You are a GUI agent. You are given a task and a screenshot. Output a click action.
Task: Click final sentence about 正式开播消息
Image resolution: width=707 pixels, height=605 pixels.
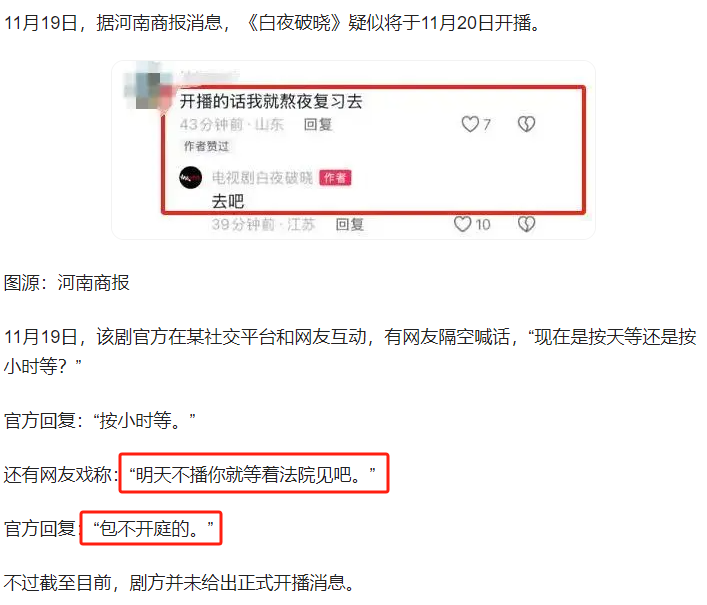tap(179, 582)
